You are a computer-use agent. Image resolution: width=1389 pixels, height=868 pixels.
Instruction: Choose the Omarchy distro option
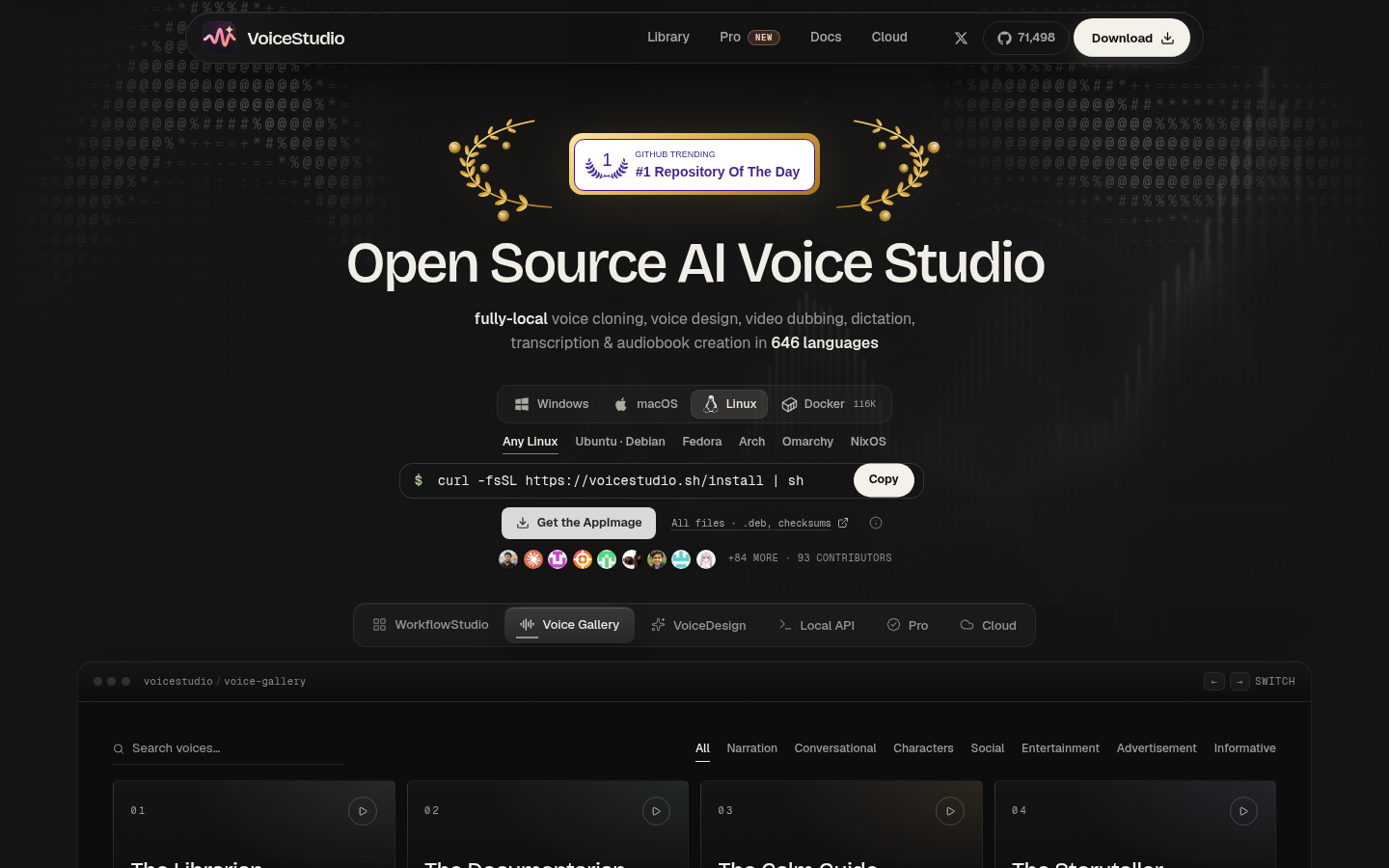coord(807,442)
